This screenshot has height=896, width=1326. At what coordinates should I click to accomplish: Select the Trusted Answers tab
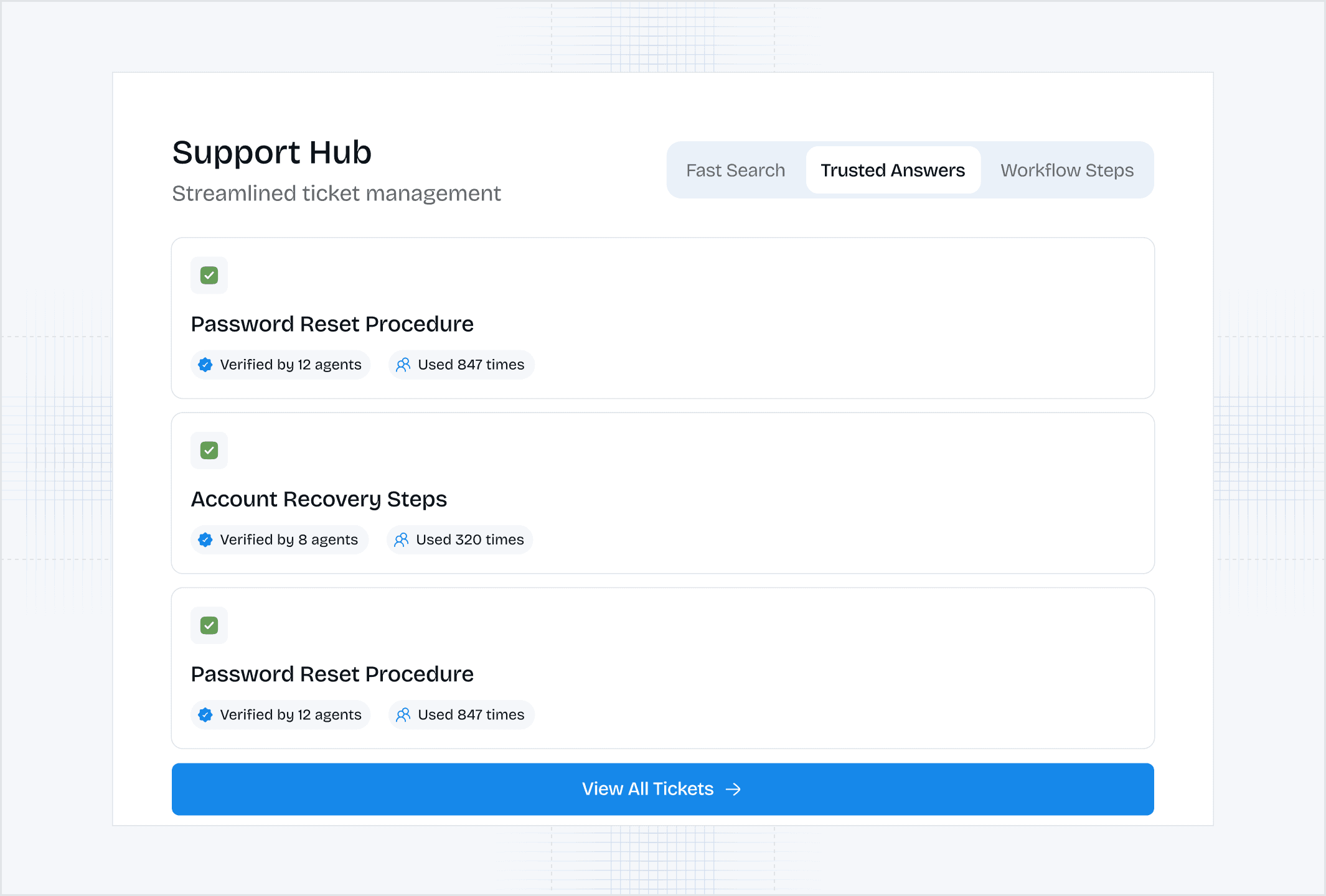pos(893,170)
